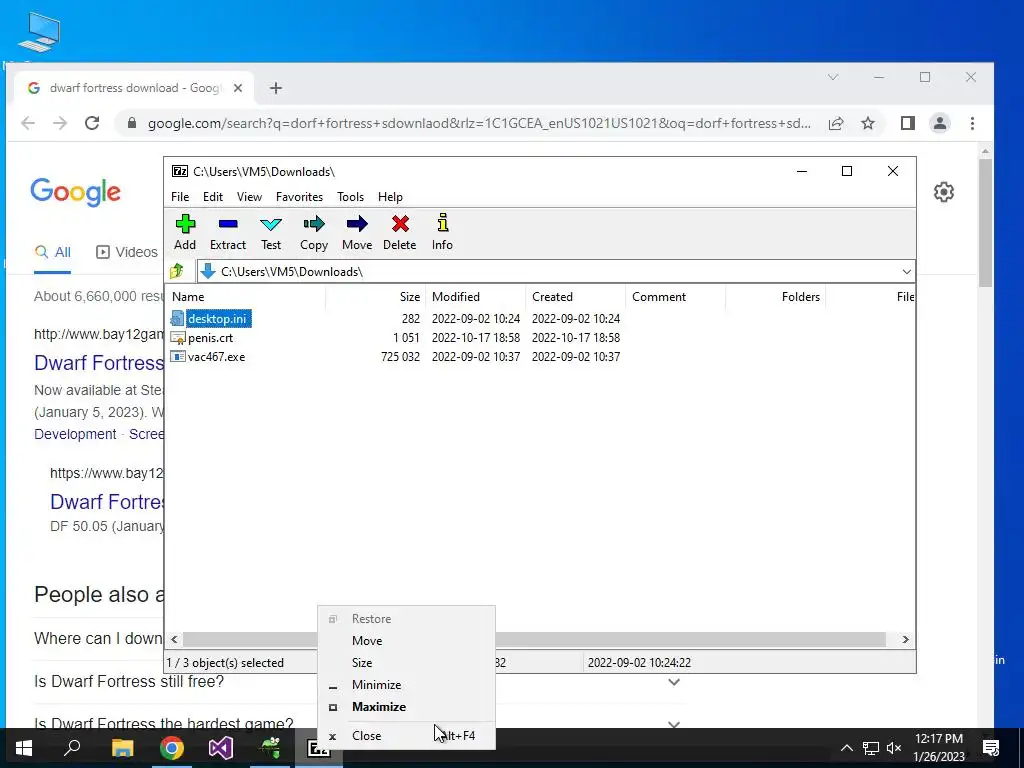Click the Move toolbar arrow icon
Viewport: 1024px width, 768px height.
click(x=357, y=224)
